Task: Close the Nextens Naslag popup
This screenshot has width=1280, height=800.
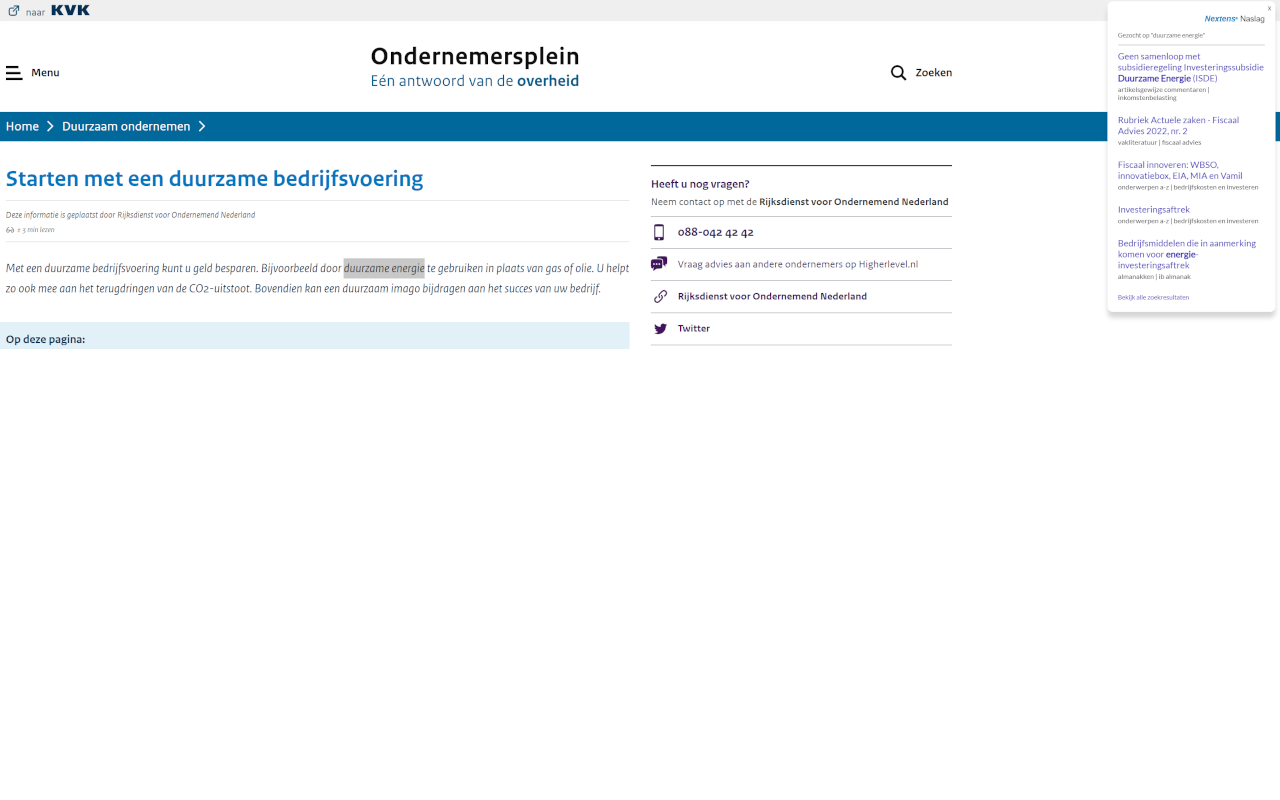Action: (x=1270, y=8)
